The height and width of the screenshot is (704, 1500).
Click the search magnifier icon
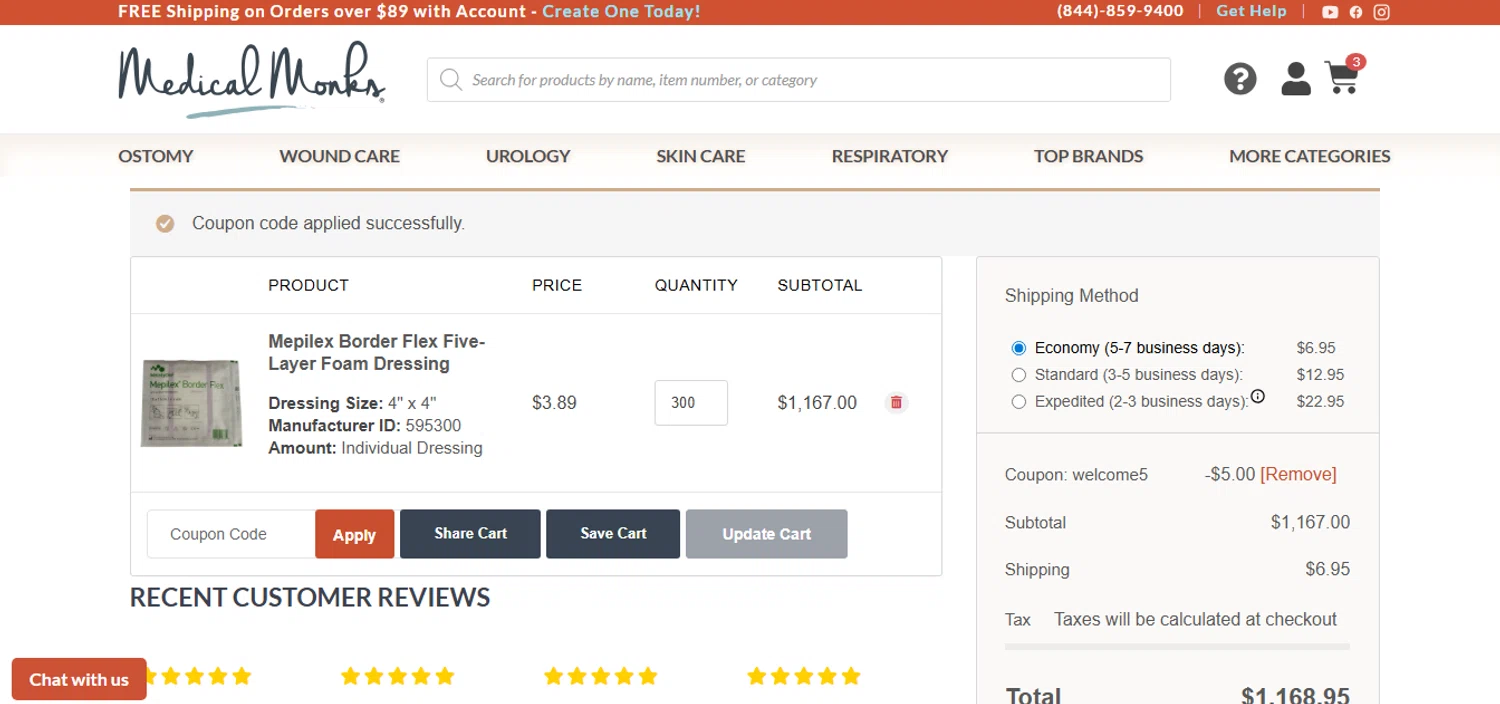[x=450, y=79]
